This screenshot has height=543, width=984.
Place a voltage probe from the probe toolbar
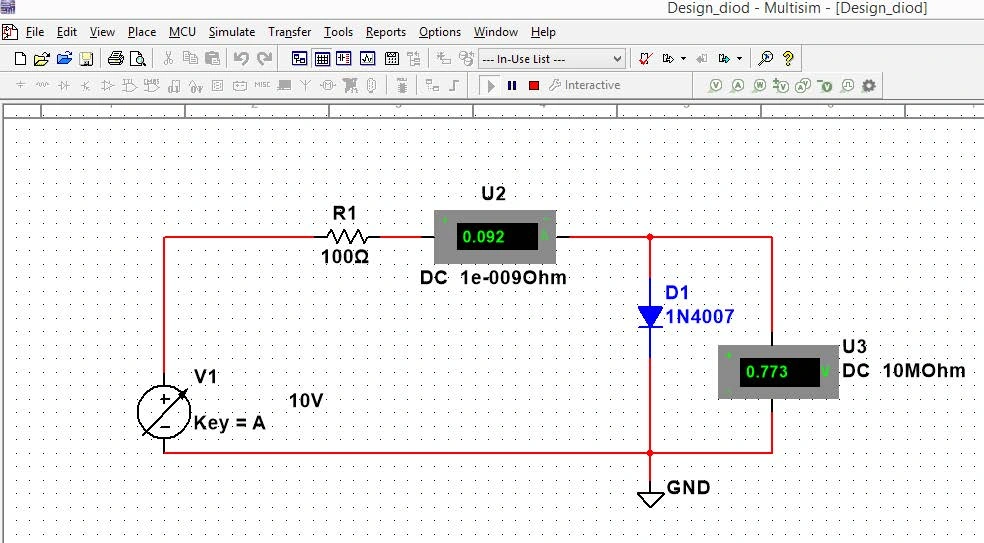click(716, 86)
